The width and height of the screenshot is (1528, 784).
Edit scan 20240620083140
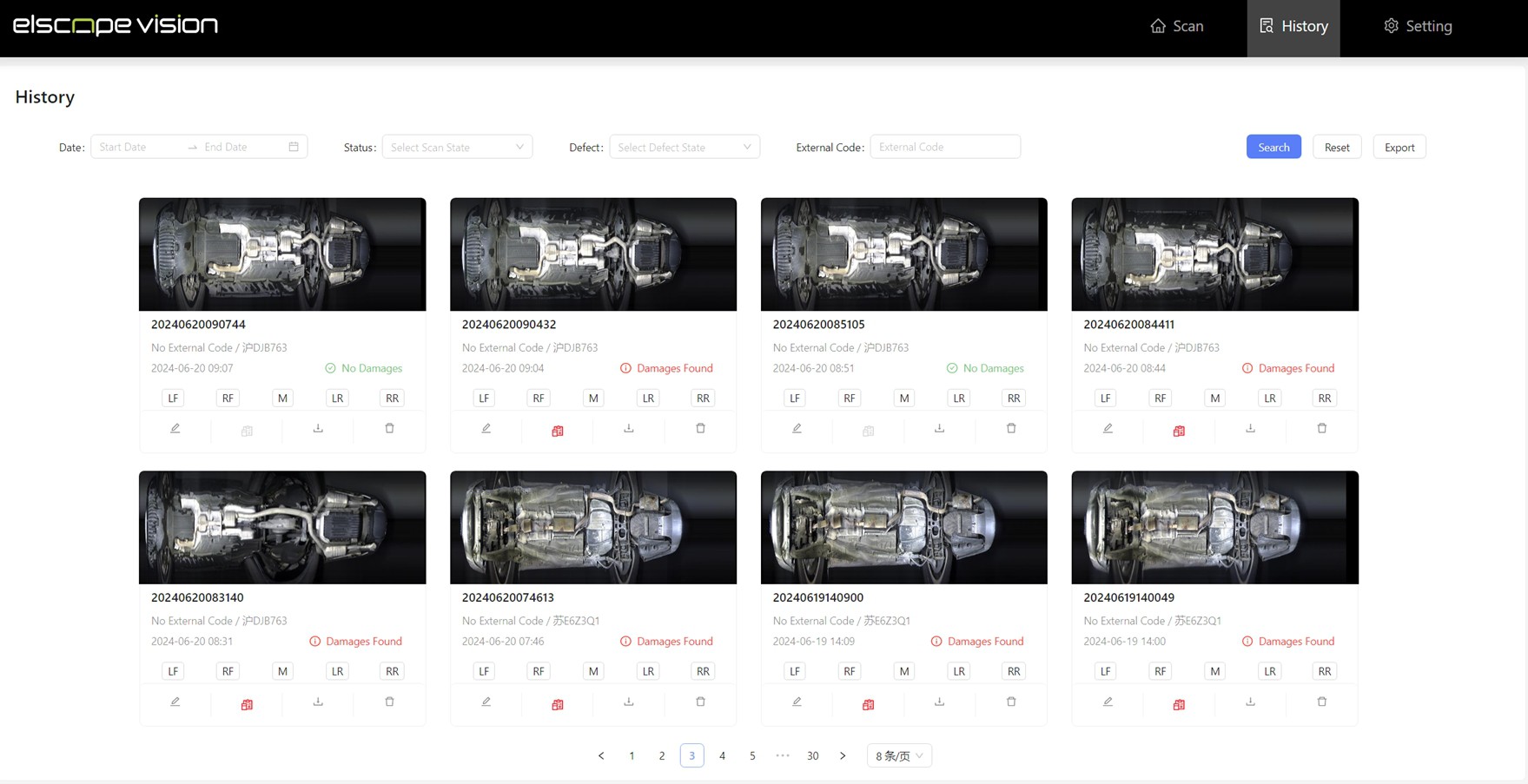[x=175, y=702]
